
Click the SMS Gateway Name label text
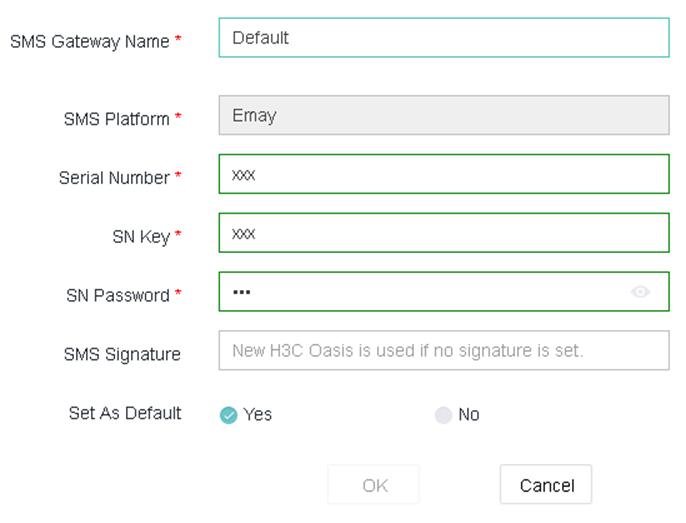tap(90, 42)
